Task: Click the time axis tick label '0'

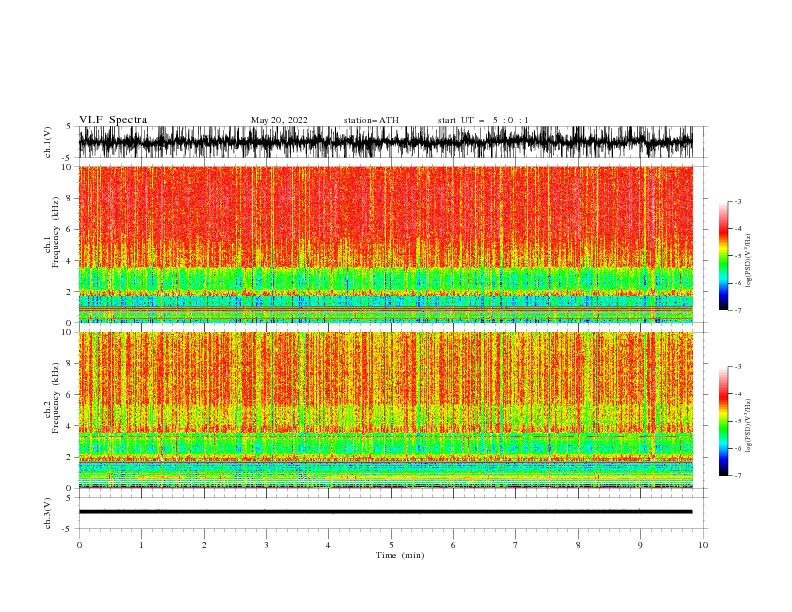Action: (x=79, y=545)
